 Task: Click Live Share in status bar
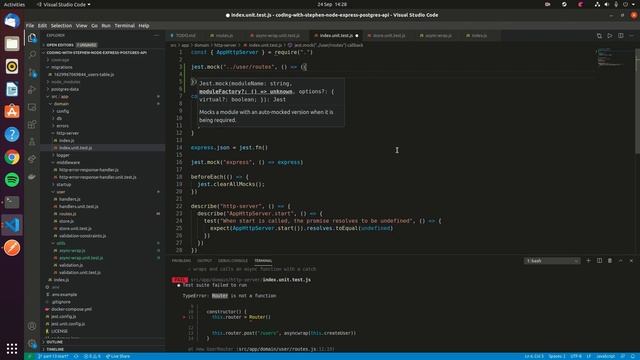[x=118, y=356]
